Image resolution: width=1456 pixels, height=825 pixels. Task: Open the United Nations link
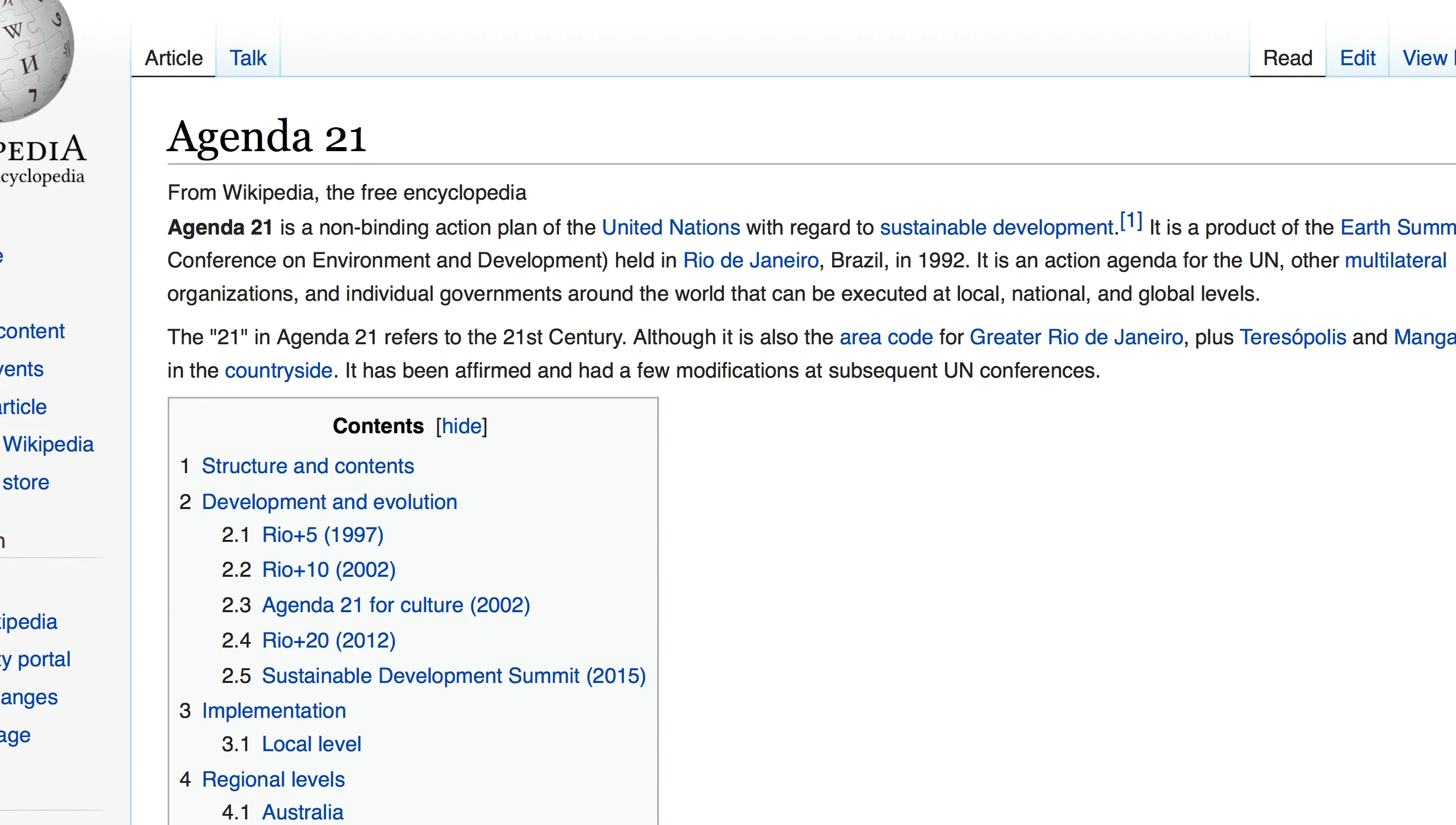(x=670, y=227)
